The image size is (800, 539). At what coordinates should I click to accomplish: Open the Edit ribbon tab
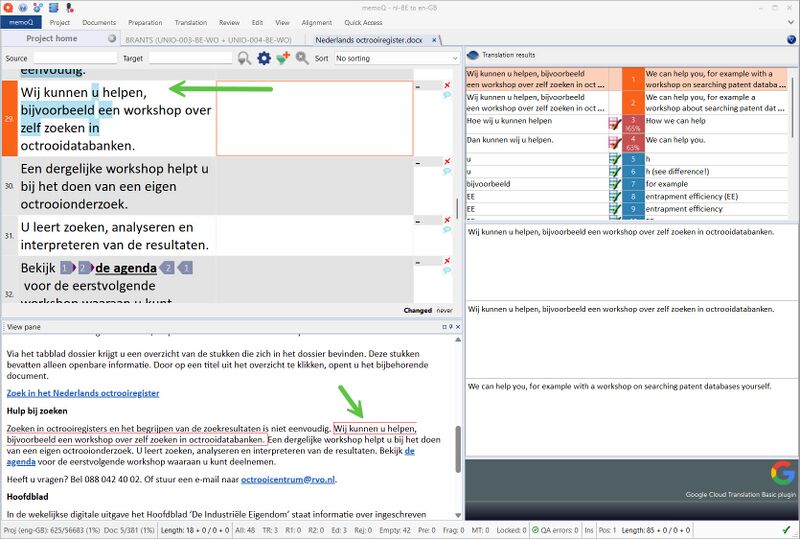coord(257,22)
